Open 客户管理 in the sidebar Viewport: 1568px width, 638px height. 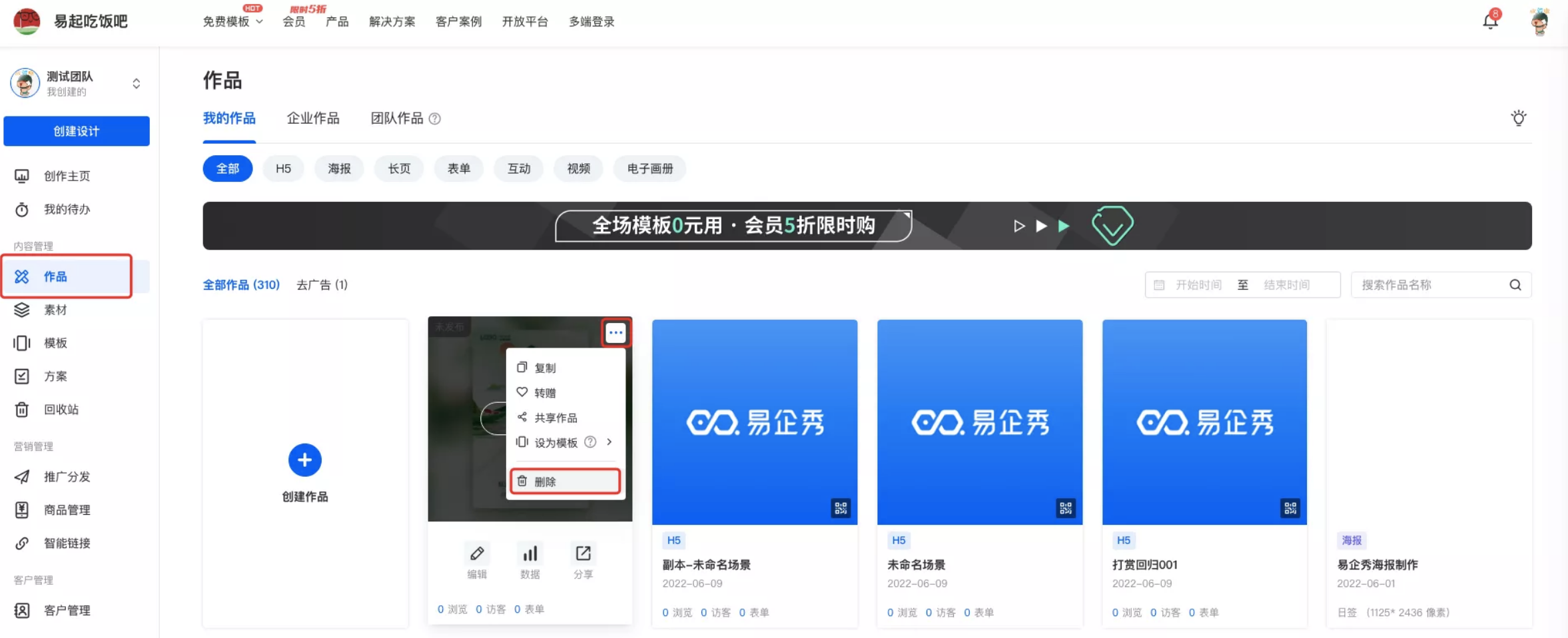67,610
